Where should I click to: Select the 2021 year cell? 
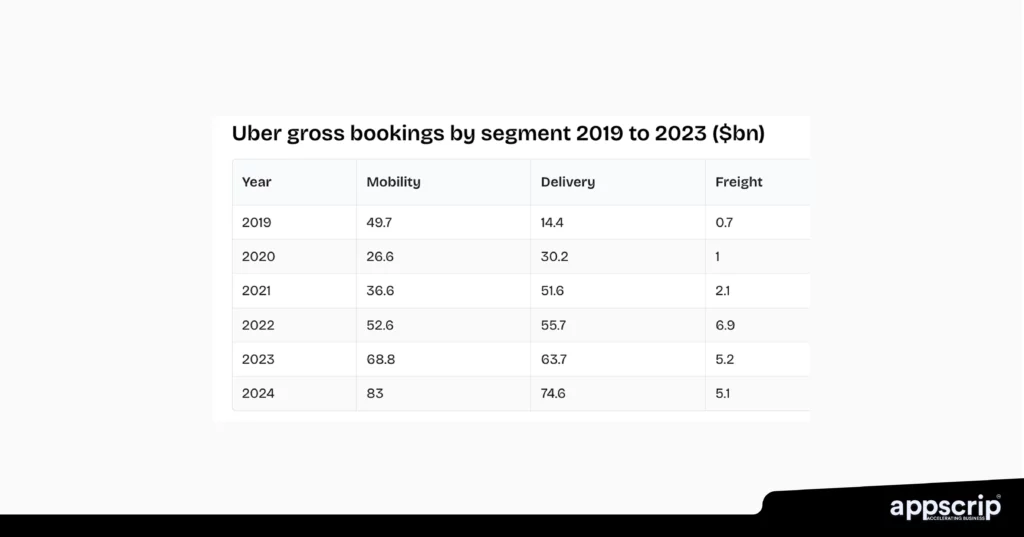click(x=257, y=290)
